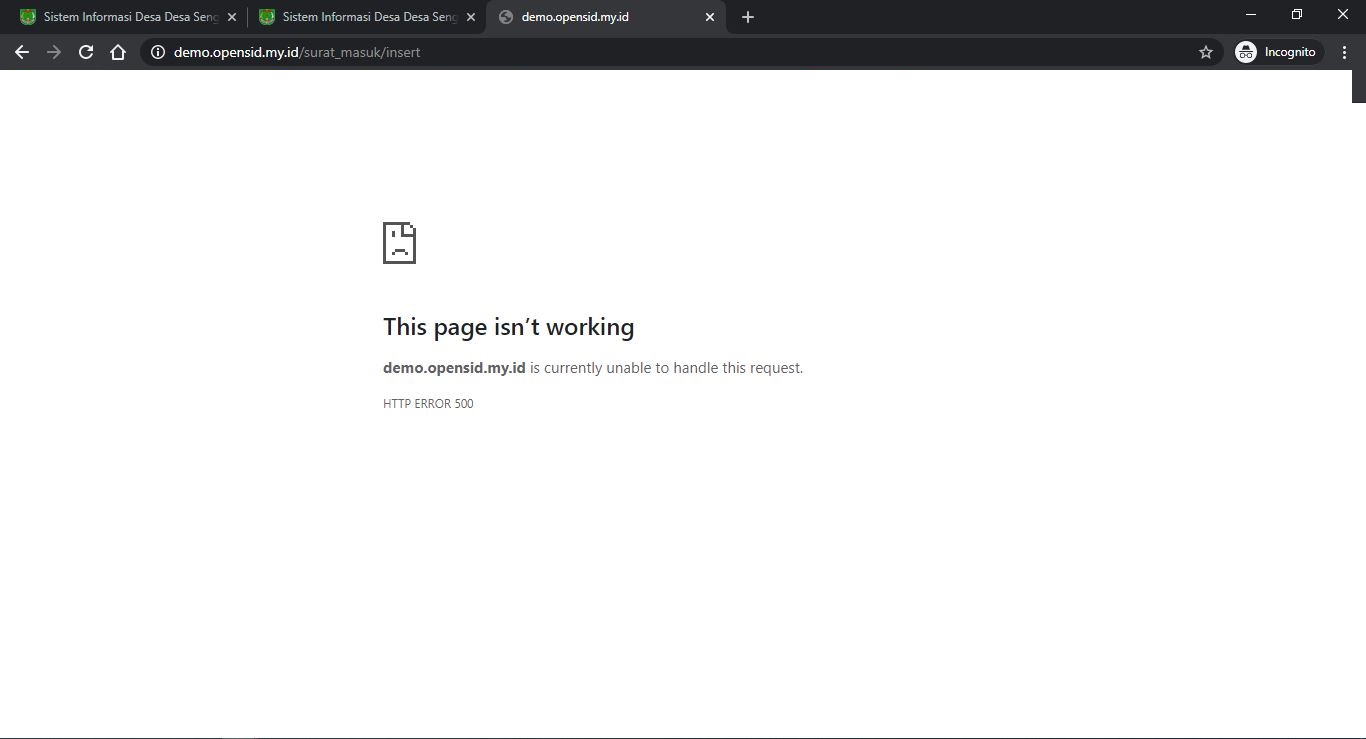Expand browser window with maximize control
This screenshot has height=739, width=1366.
[1295, 14]
